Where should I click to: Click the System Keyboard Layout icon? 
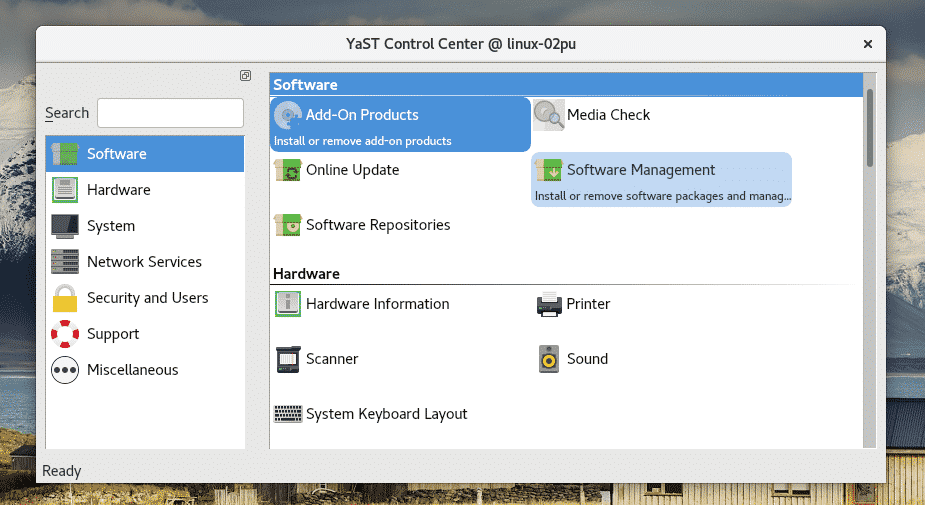[x=288, y=414]
